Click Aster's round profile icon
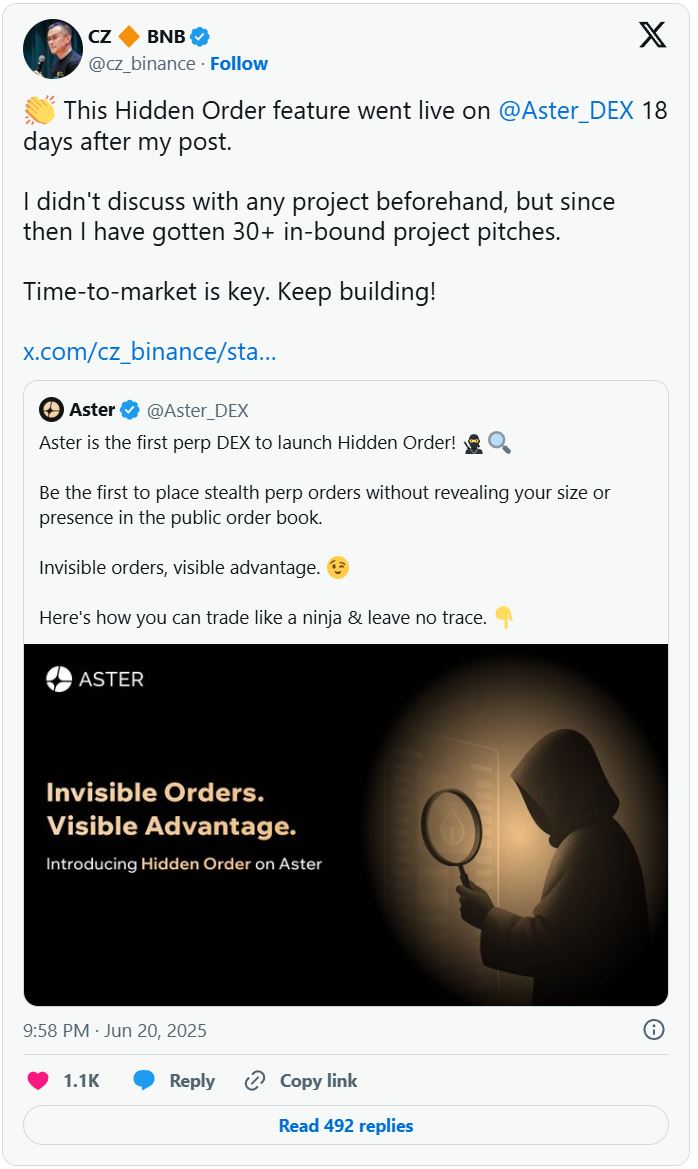The height and width of the screenshot is (1169, 698). point(51,410)
